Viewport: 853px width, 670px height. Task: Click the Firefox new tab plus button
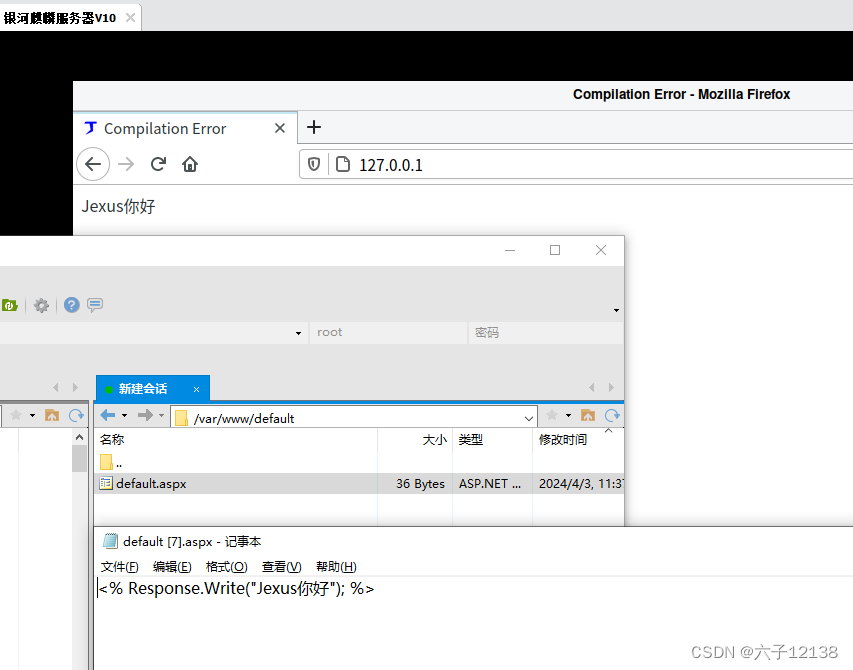click(x=314, y=128)
